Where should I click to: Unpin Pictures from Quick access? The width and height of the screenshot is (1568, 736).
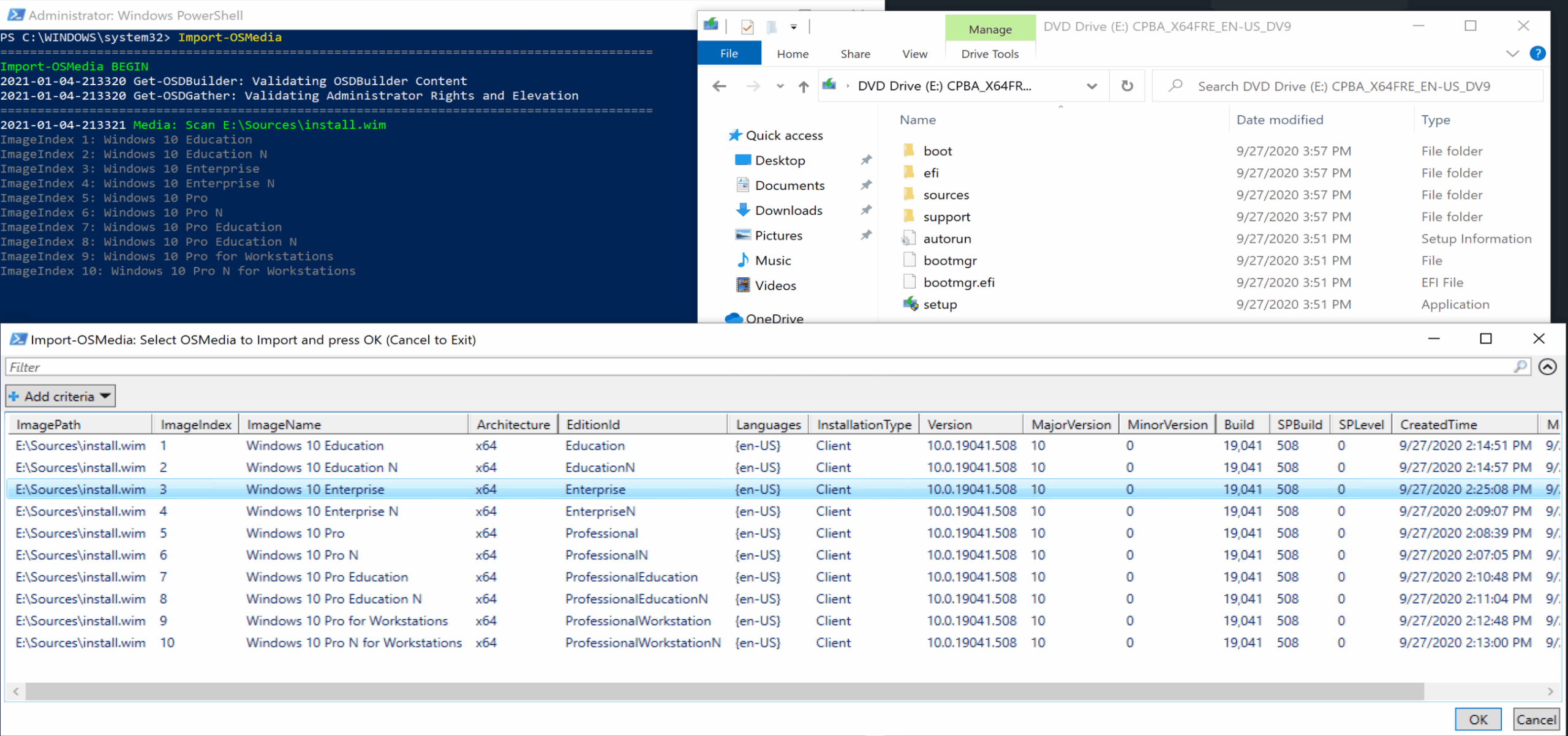point(866,235)
